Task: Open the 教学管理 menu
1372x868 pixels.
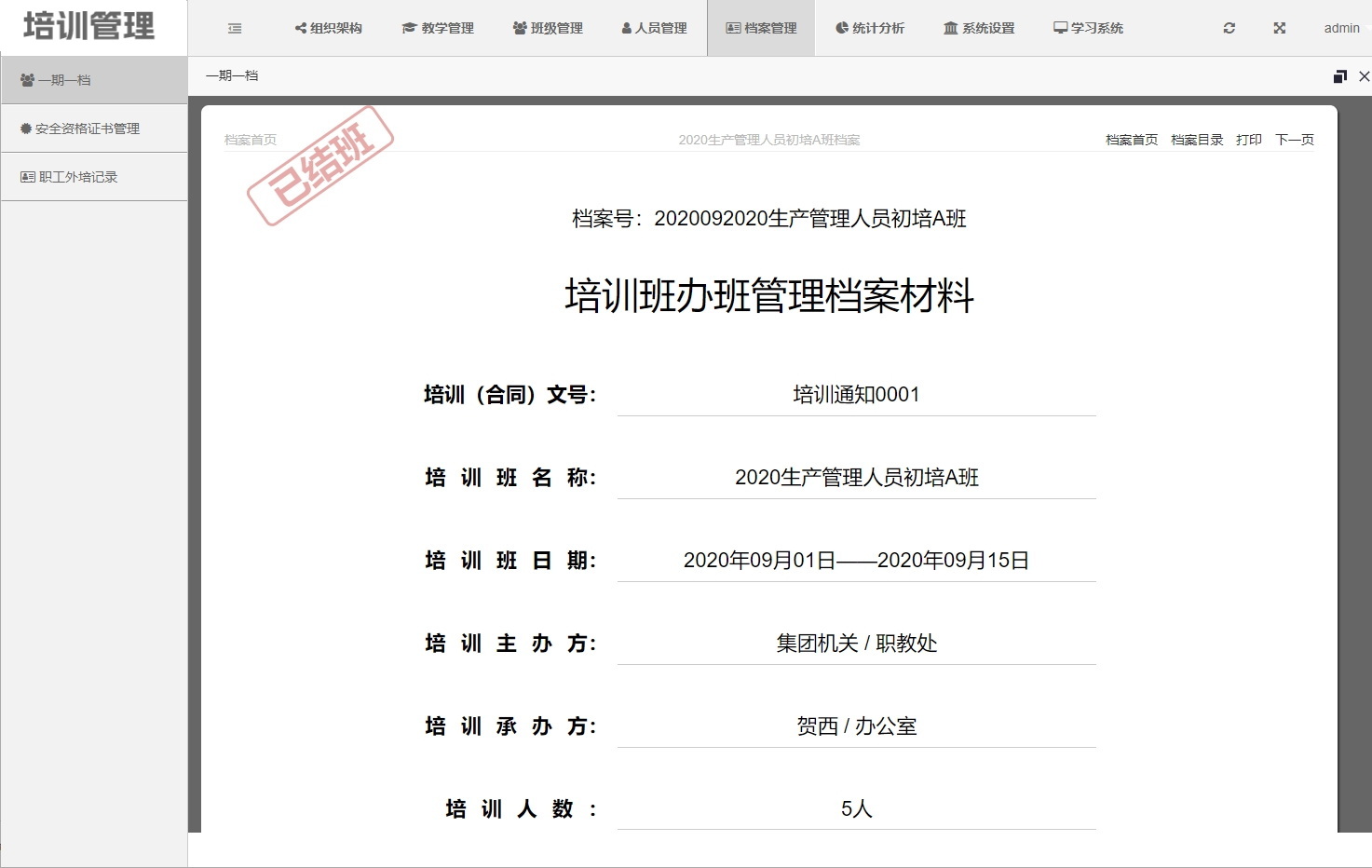Action: pyautogui.click(x=438, y=29)
